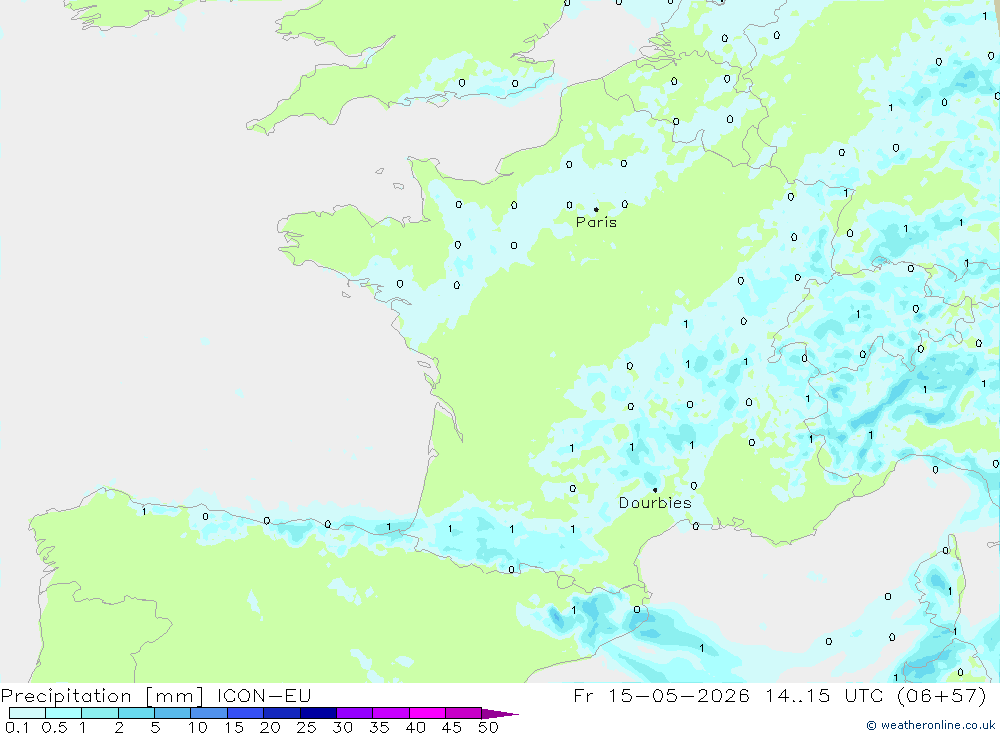Image resolution: width=1000 pixels, height=733 pixels.
Task: Pick the 20–25 mm legend color swatch
Action: point(282,713)
